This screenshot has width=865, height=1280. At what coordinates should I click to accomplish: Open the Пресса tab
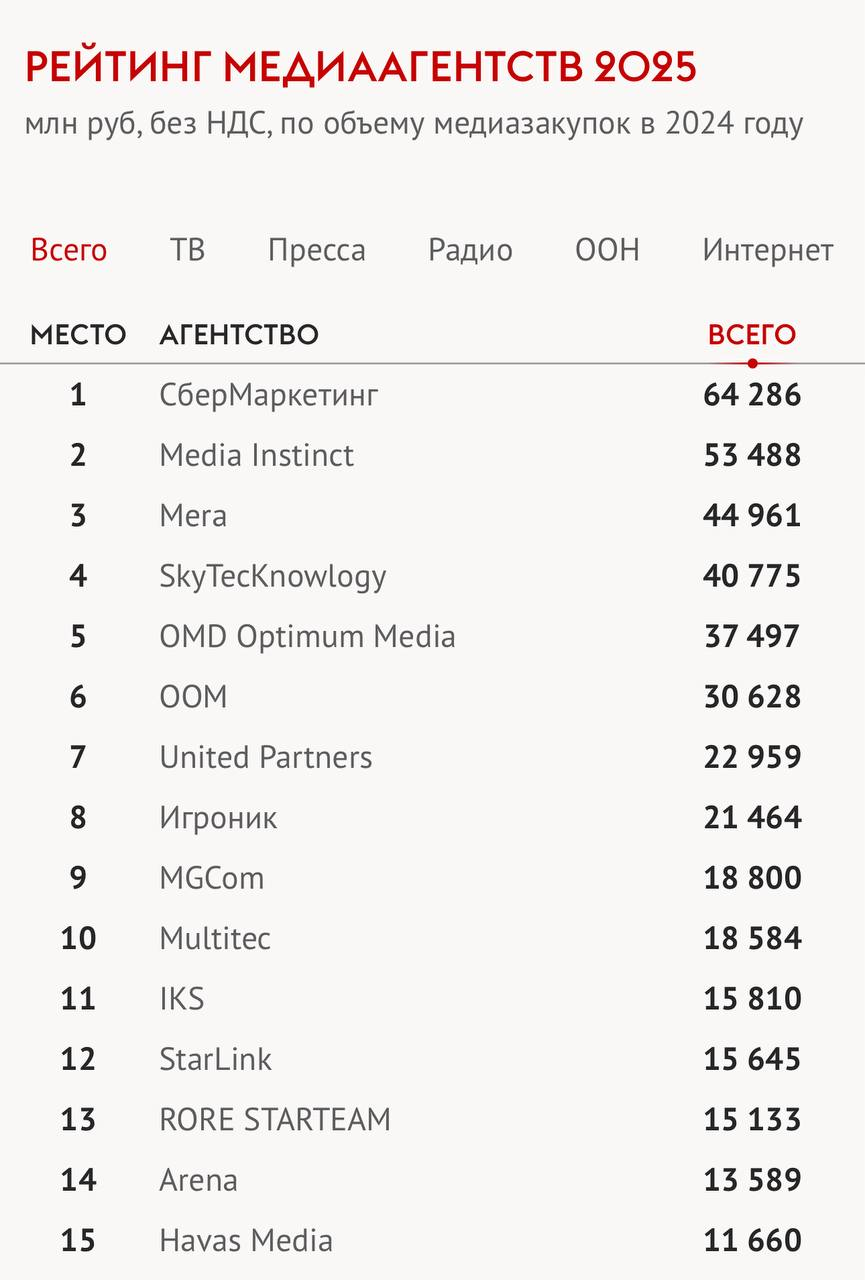[316, 250]
